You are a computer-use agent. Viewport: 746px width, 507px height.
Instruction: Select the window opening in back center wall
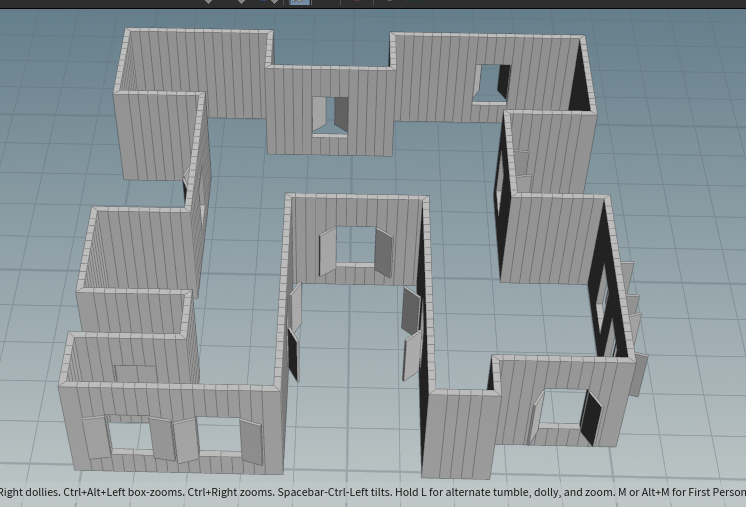tap(329, 114)
